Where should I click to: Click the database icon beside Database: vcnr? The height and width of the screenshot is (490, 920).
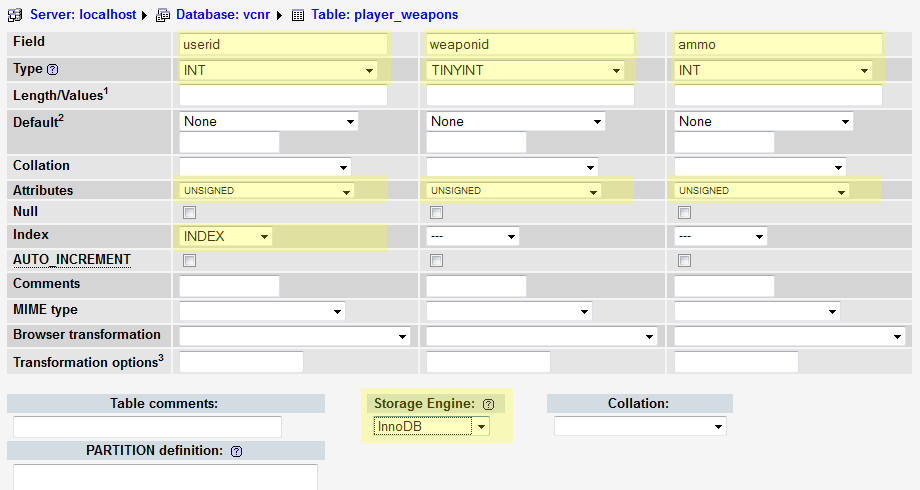pyautogui.click(x=163, y=15)
